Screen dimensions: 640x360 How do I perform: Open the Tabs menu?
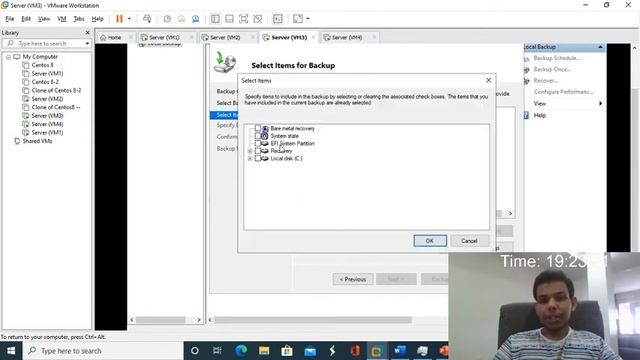[79, 19]
